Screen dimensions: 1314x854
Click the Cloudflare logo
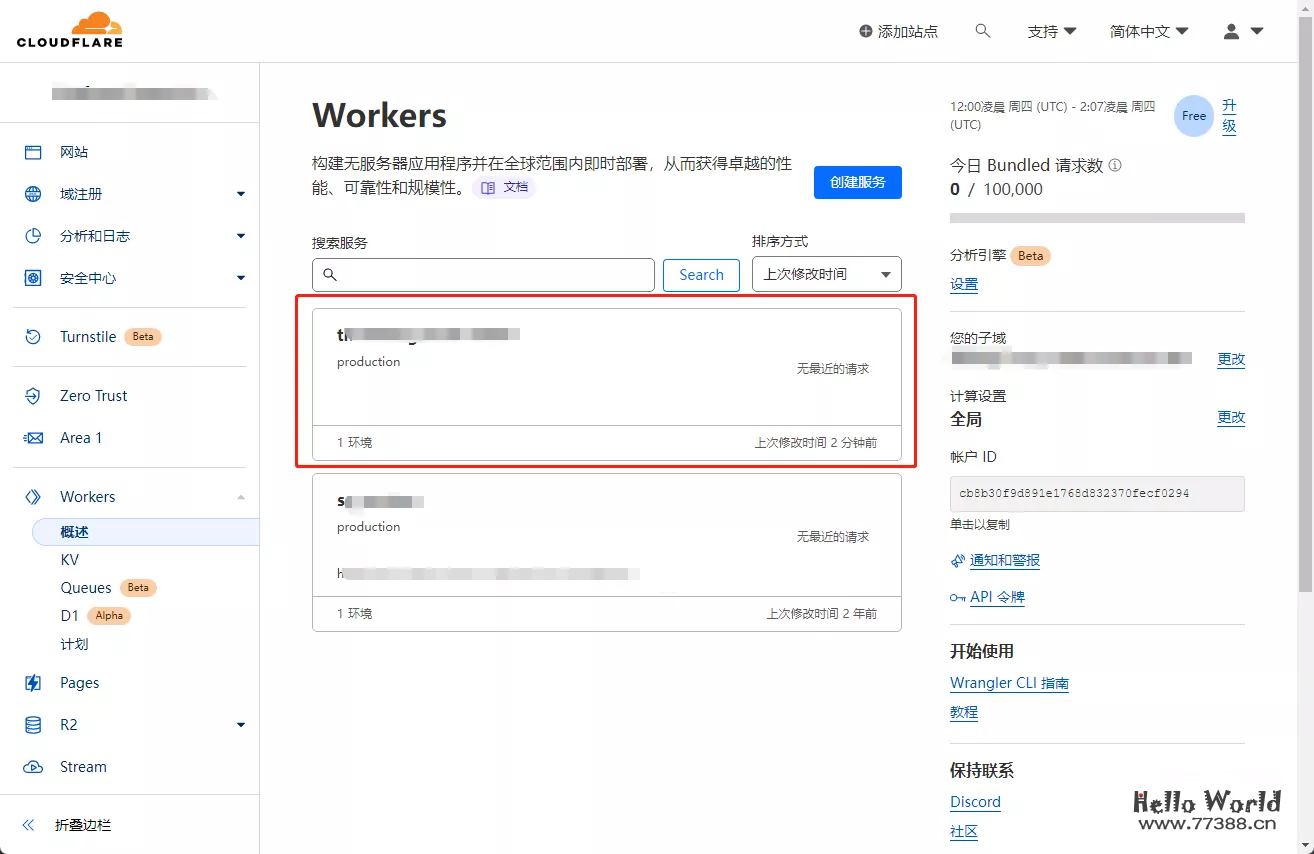68,29
